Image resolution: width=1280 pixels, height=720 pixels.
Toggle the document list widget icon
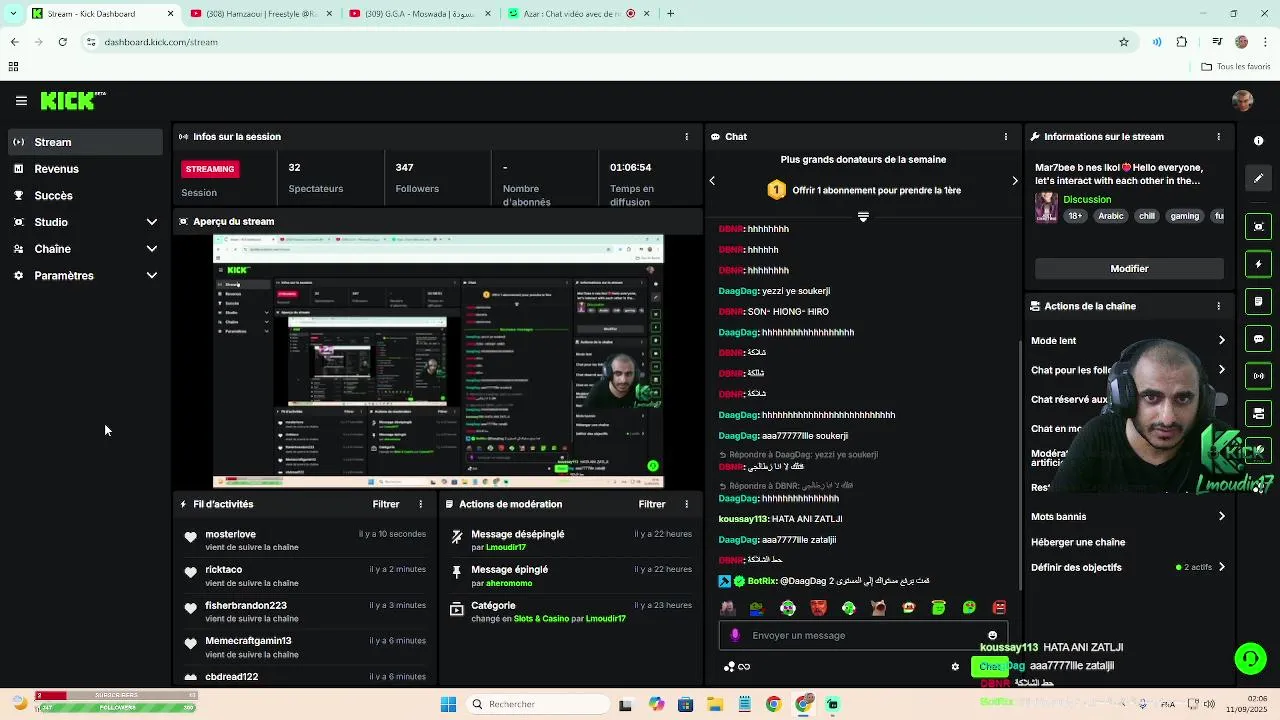[x=1259, y=302]
